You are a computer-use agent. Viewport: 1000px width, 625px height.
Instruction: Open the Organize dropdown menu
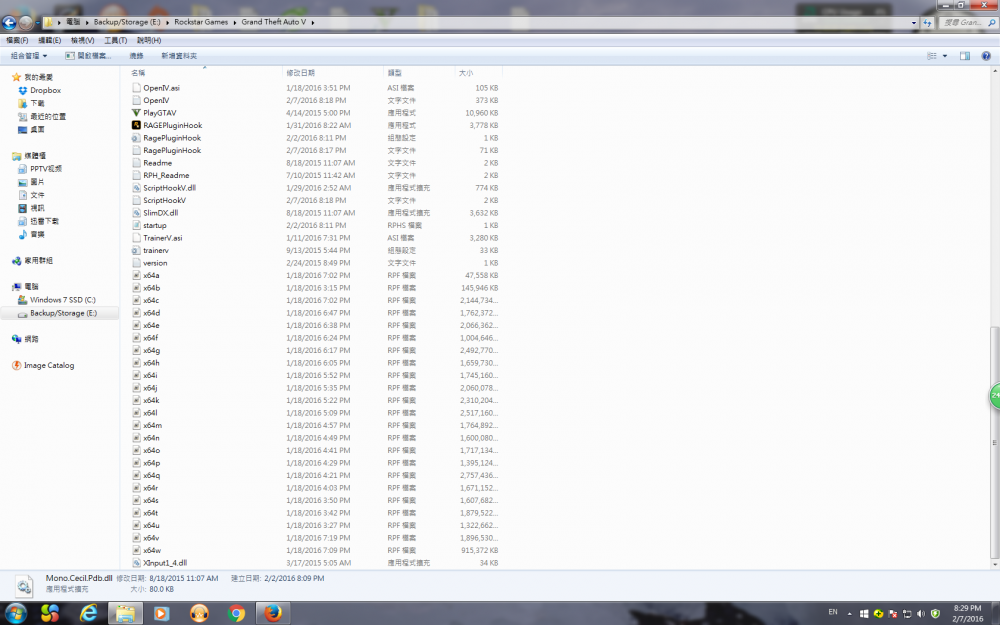click(x=29, y=56)
